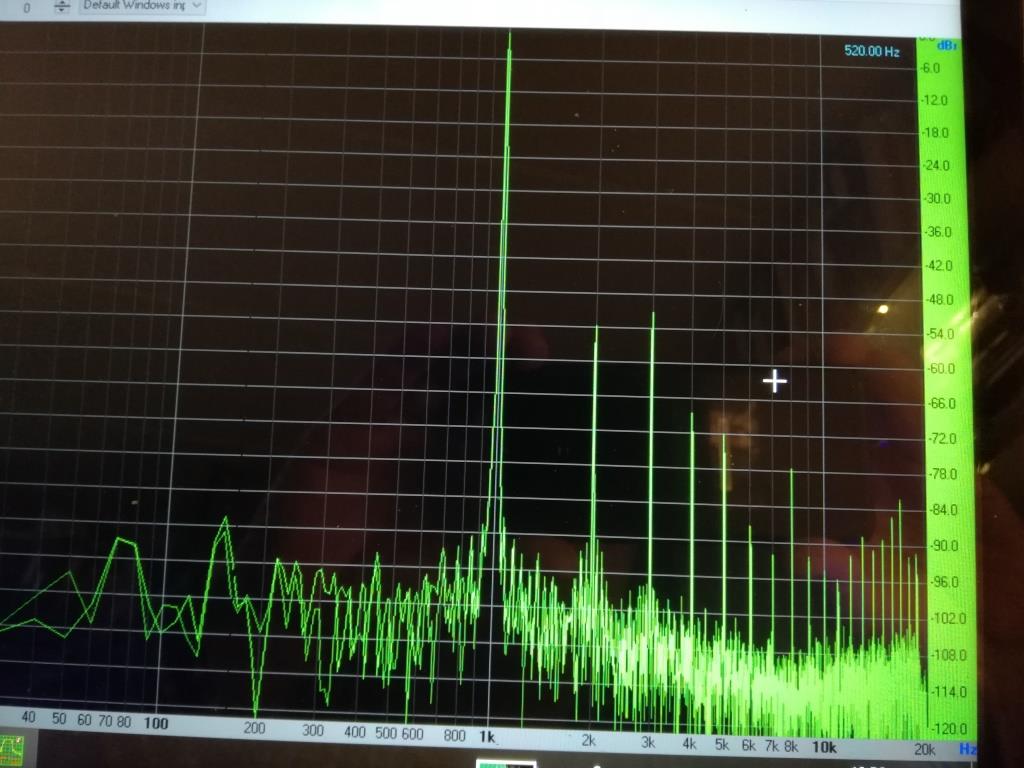Click the -120.0 level on the dB scale
The height and width of the screenshot is (768, 1024).
point(948,729)
